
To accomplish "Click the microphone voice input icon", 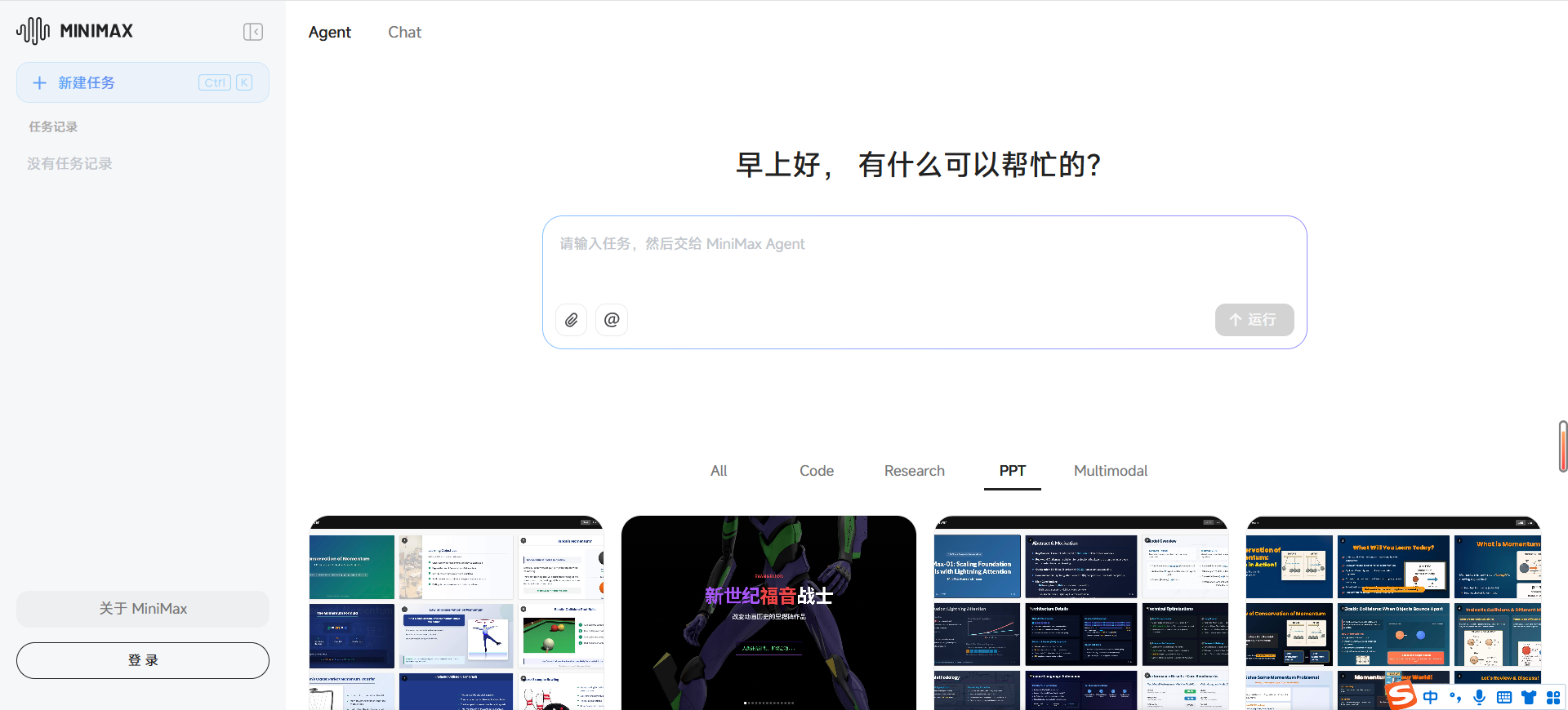I will tap(1480, 697).
